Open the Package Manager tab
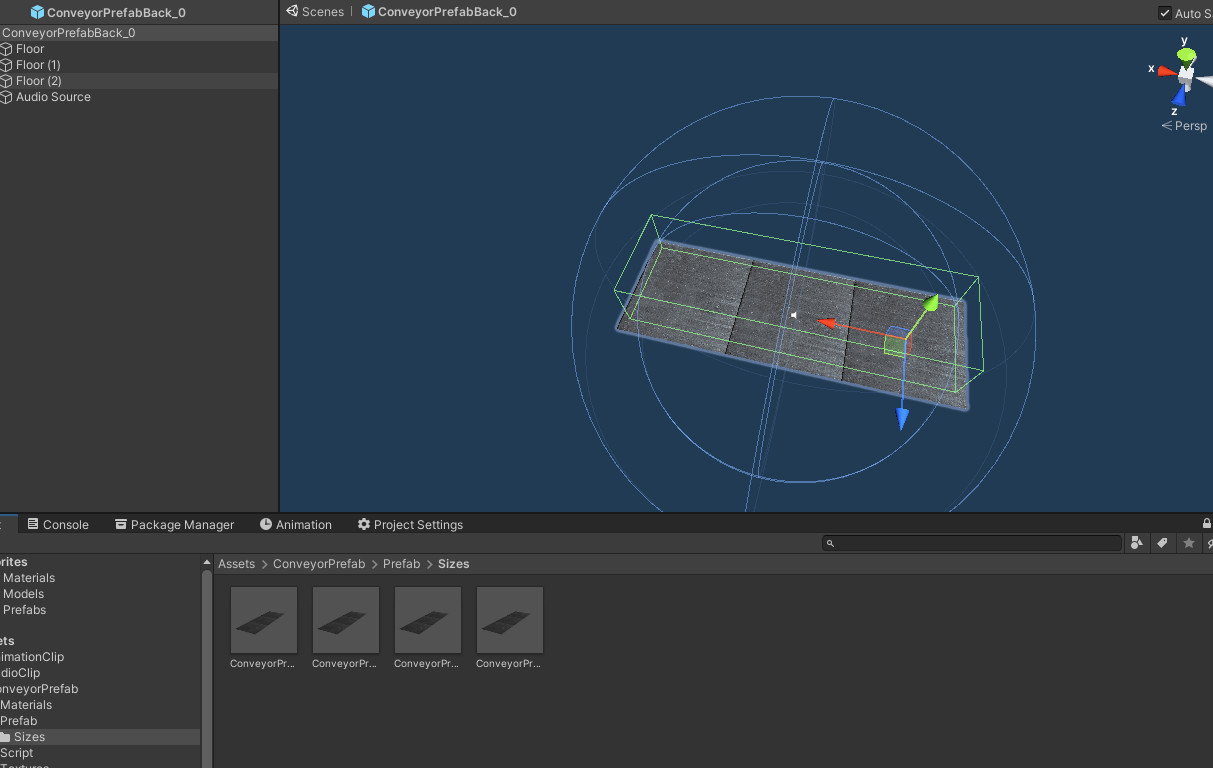Viewport: 1213px width, 768px height. (174, 525)
